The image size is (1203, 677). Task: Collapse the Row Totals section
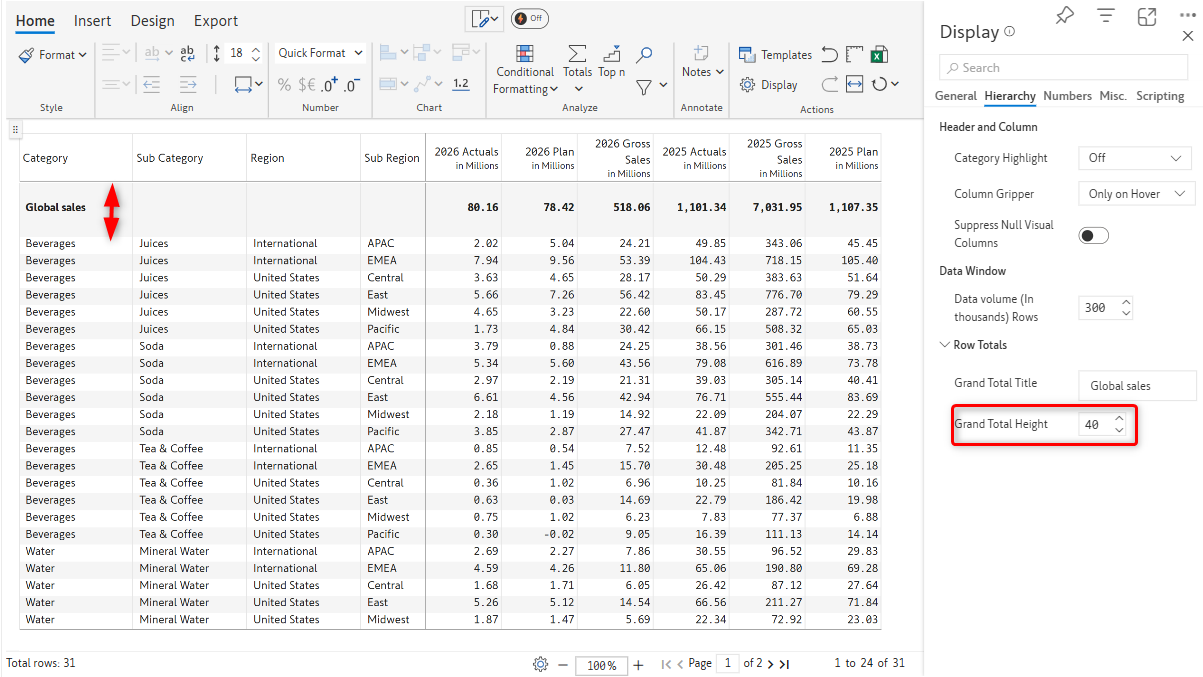[x=945, y=345]
